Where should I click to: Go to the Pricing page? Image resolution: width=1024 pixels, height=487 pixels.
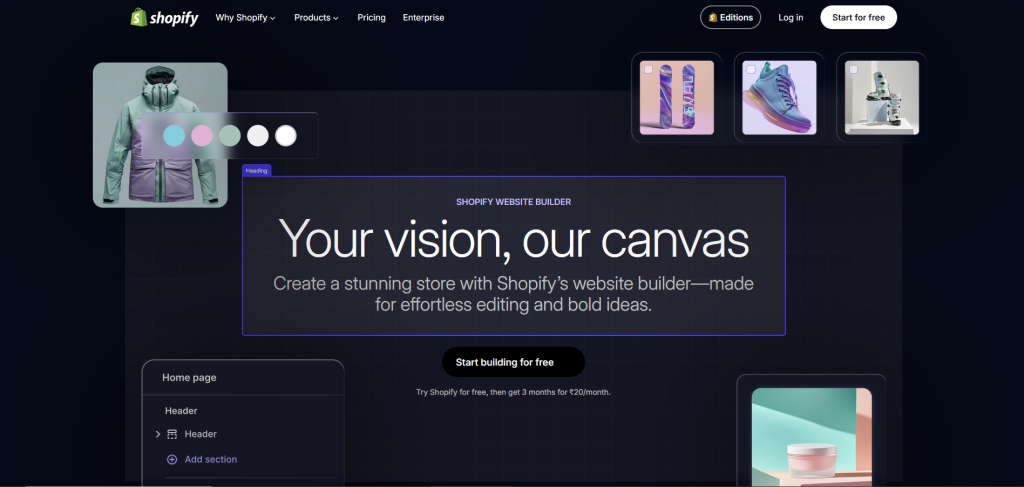click(372, 18)
